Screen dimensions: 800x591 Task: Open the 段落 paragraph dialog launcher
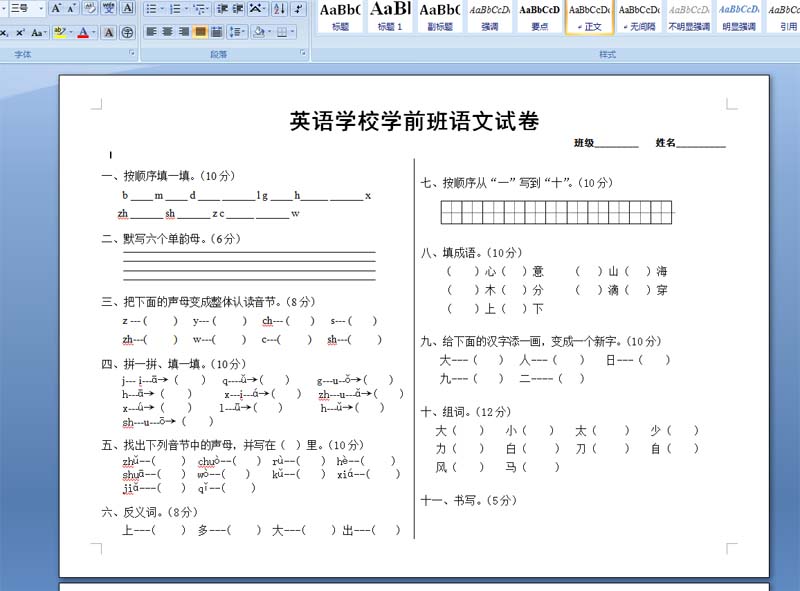[x=303, y=53]
